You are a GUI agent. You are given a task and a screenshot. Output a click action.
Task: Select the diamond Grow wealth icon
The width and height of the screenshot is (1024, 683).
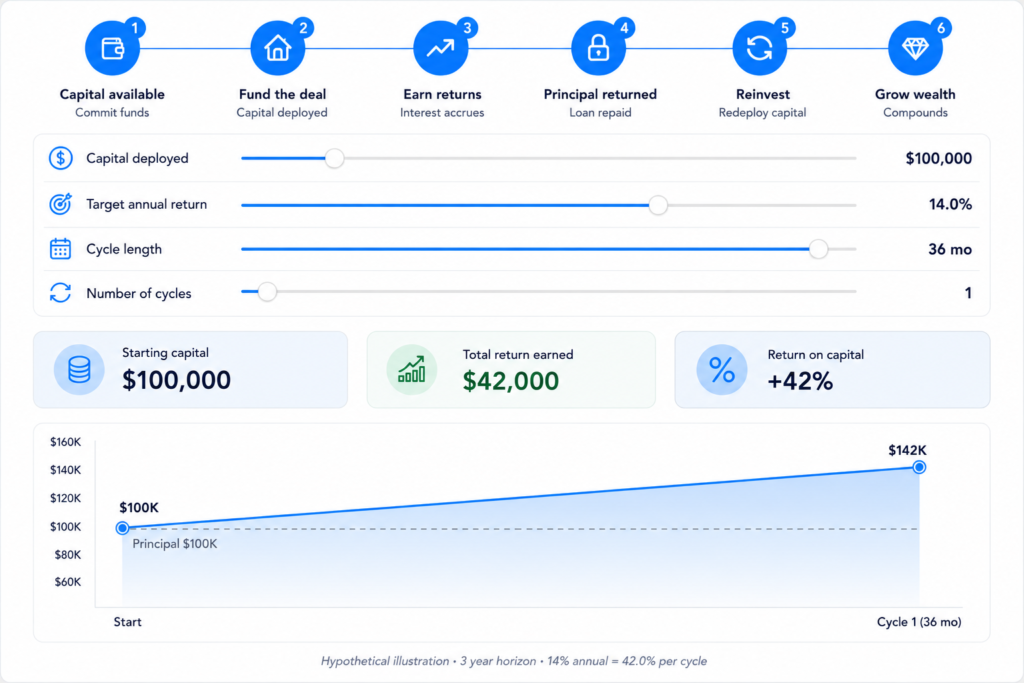pos(915,48)
